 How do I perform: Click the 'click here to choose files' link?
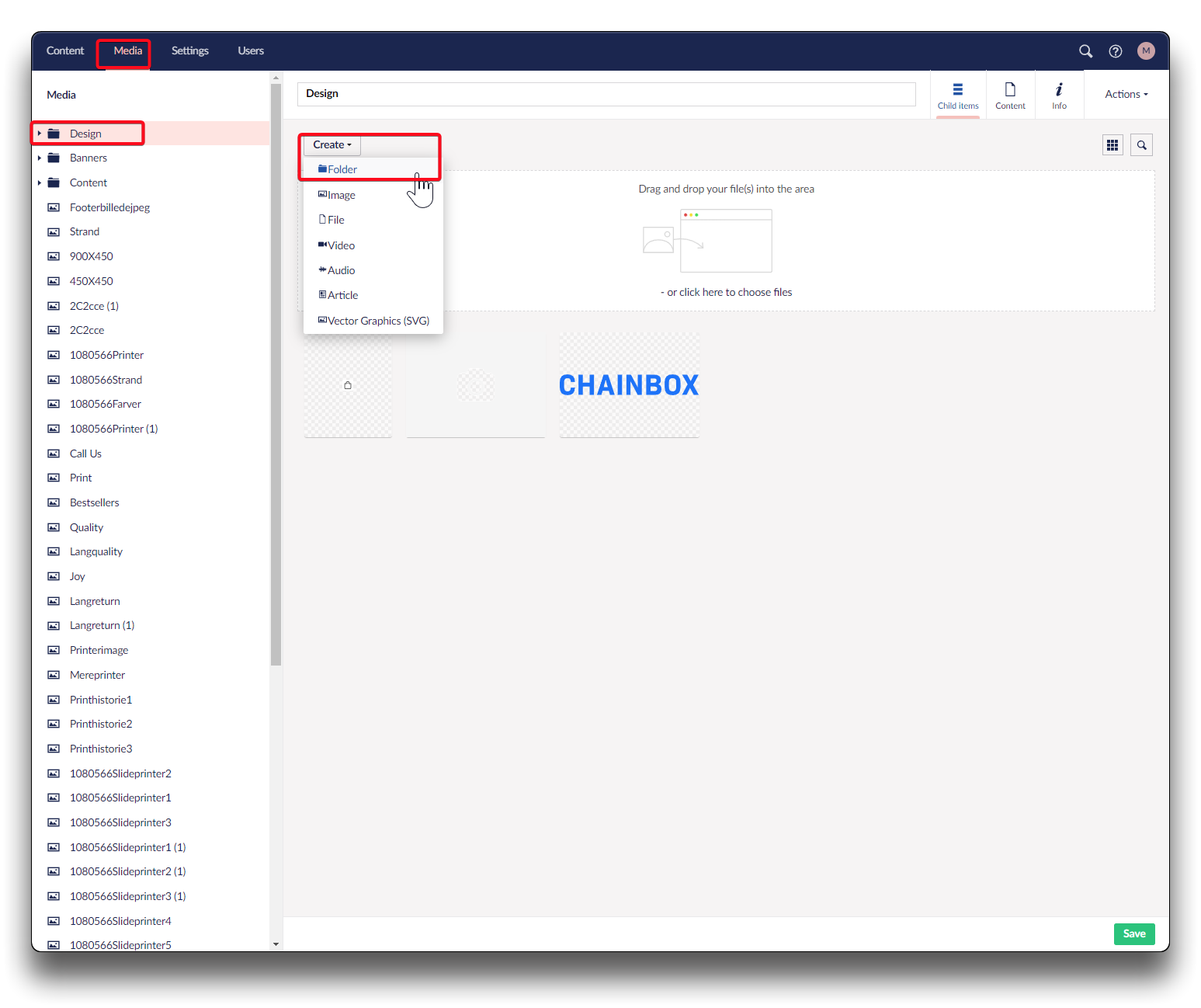tap(729, 293)
